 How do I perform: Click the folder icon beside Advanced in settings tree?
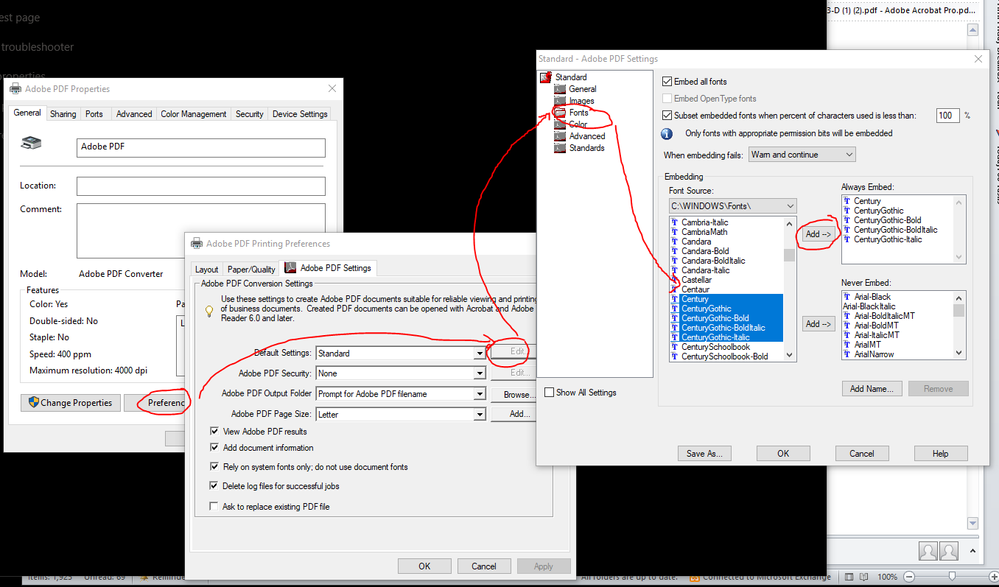pyautogui.click(x=560, y=136)
